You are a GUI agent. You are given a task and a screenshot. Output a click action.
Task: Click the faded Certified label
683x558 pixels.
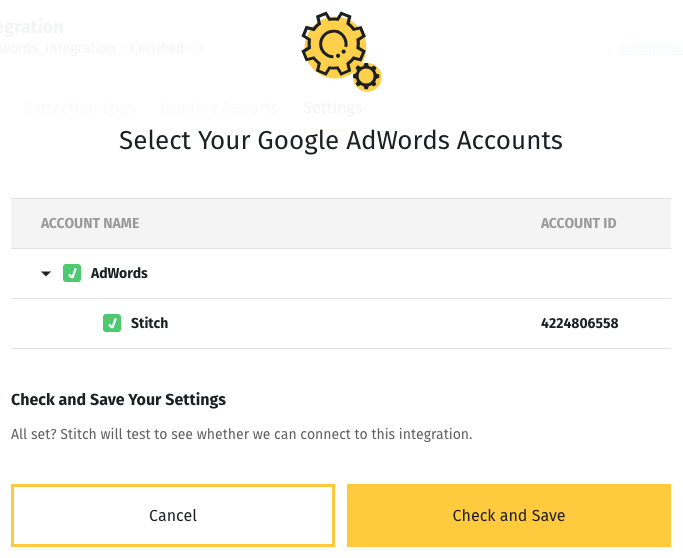point(157,48)
